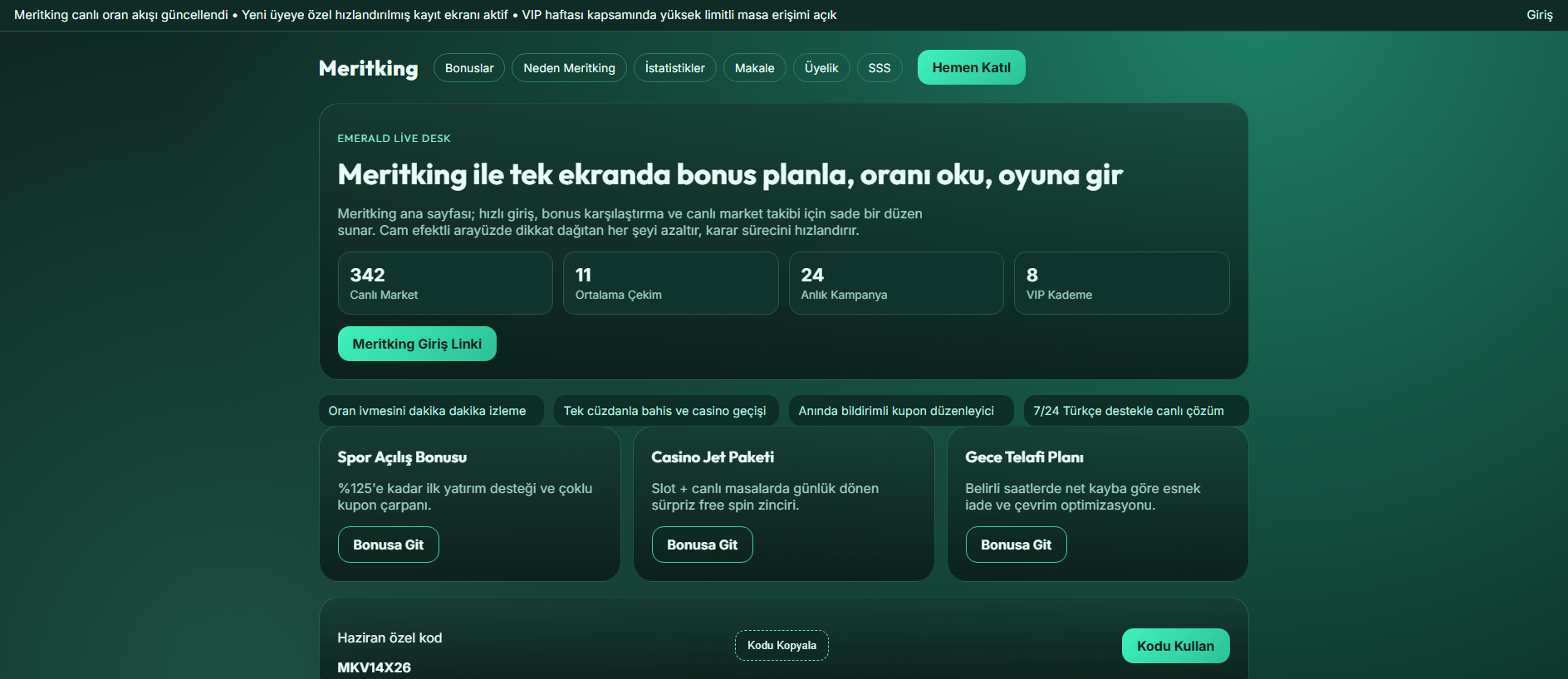Click Bonusa Git under Gece Telafi Planı
Image resolution: width=1568 pixels, height=679 pixels.
click(x=1017, y=545)
